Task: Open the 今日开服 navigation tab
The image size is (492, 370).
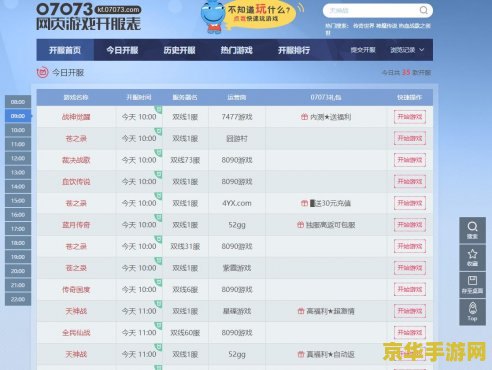Action: [122, 50]
